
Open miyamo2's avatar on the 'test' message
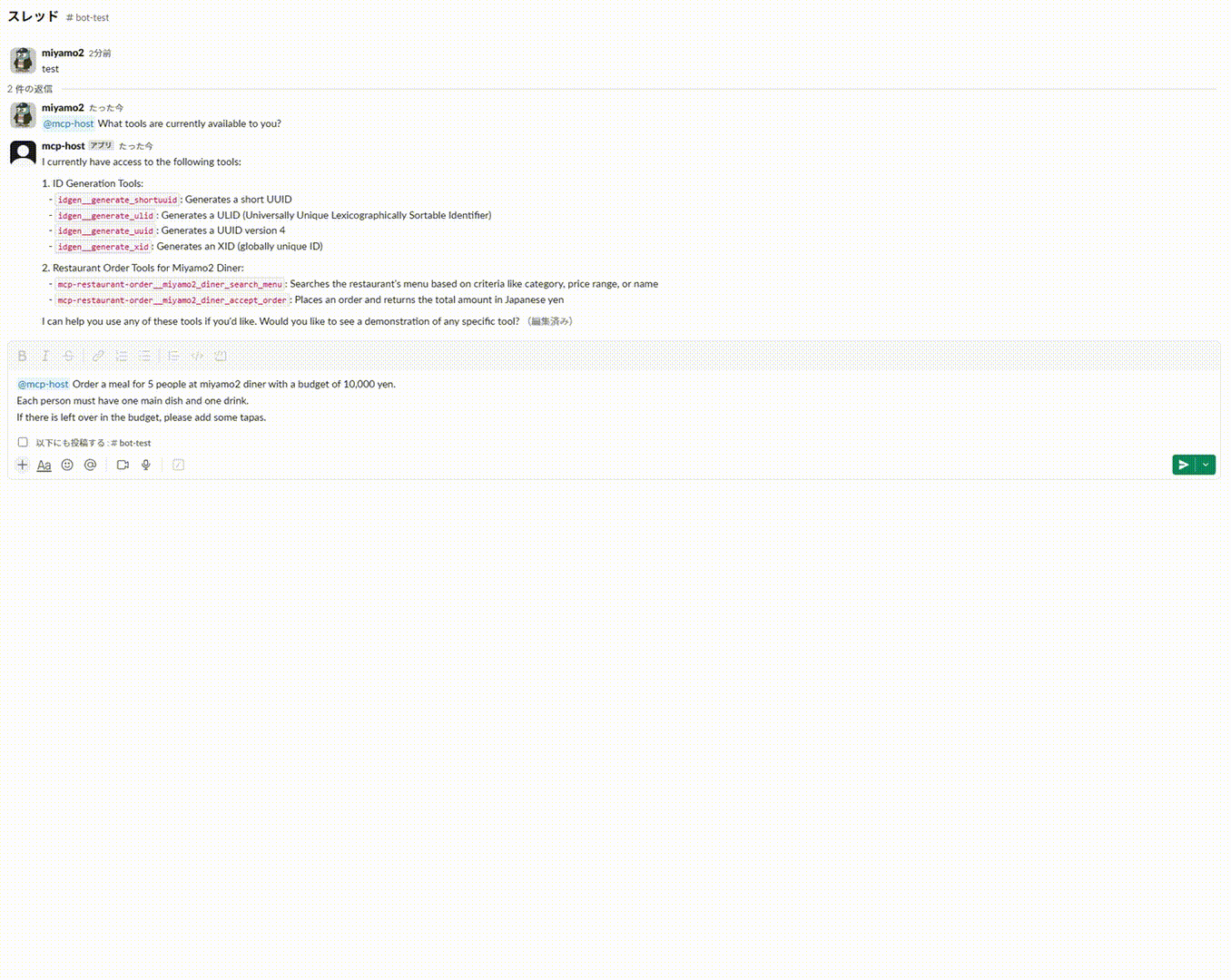coord(23,61)
